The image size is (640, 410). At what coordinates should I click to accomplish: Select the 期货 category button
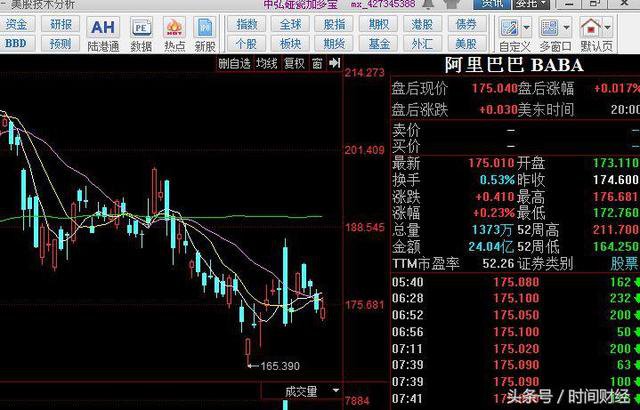click(334, 43)
